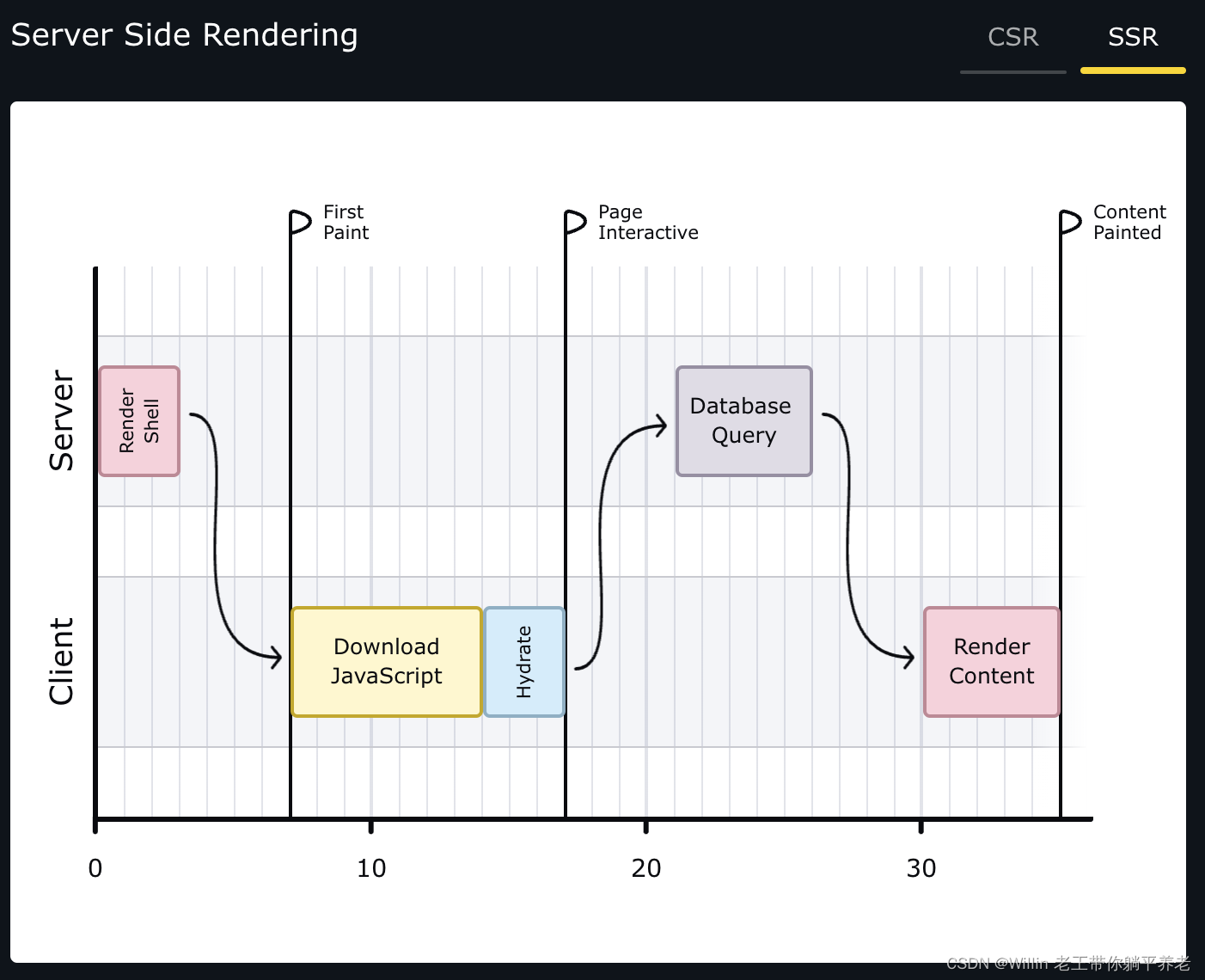Click the Render Content block
This screenshot has height=980, width=1205.
(992, 662)
